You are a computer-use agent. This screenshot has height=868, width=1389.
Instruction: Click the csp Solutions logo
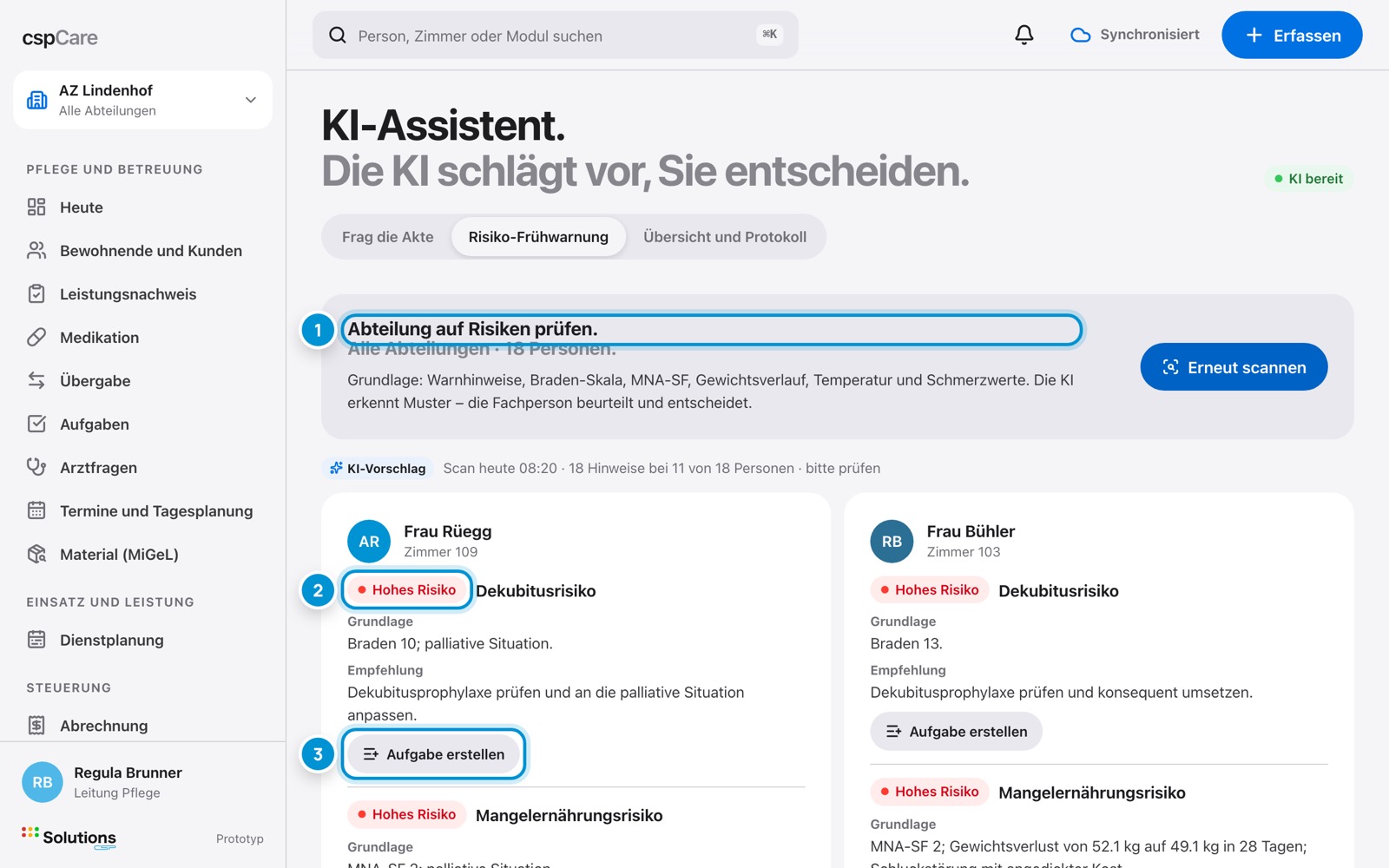[69, 837]
